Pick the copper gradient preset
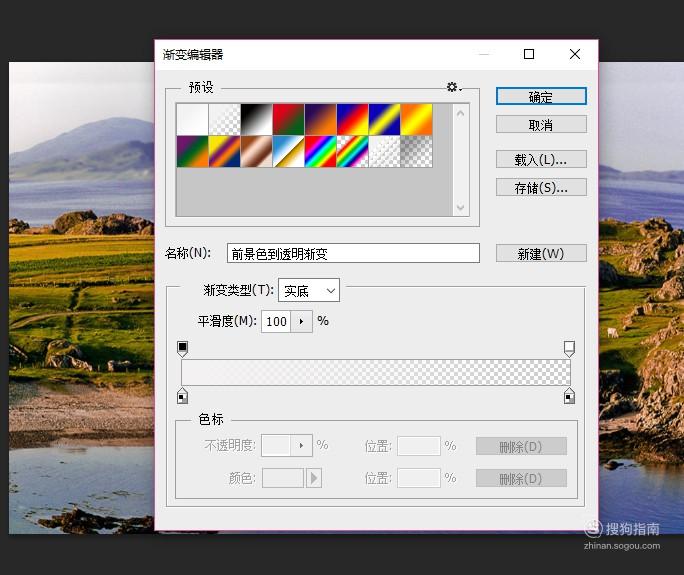The image size is (684, 575). click(x=256, y=151)
